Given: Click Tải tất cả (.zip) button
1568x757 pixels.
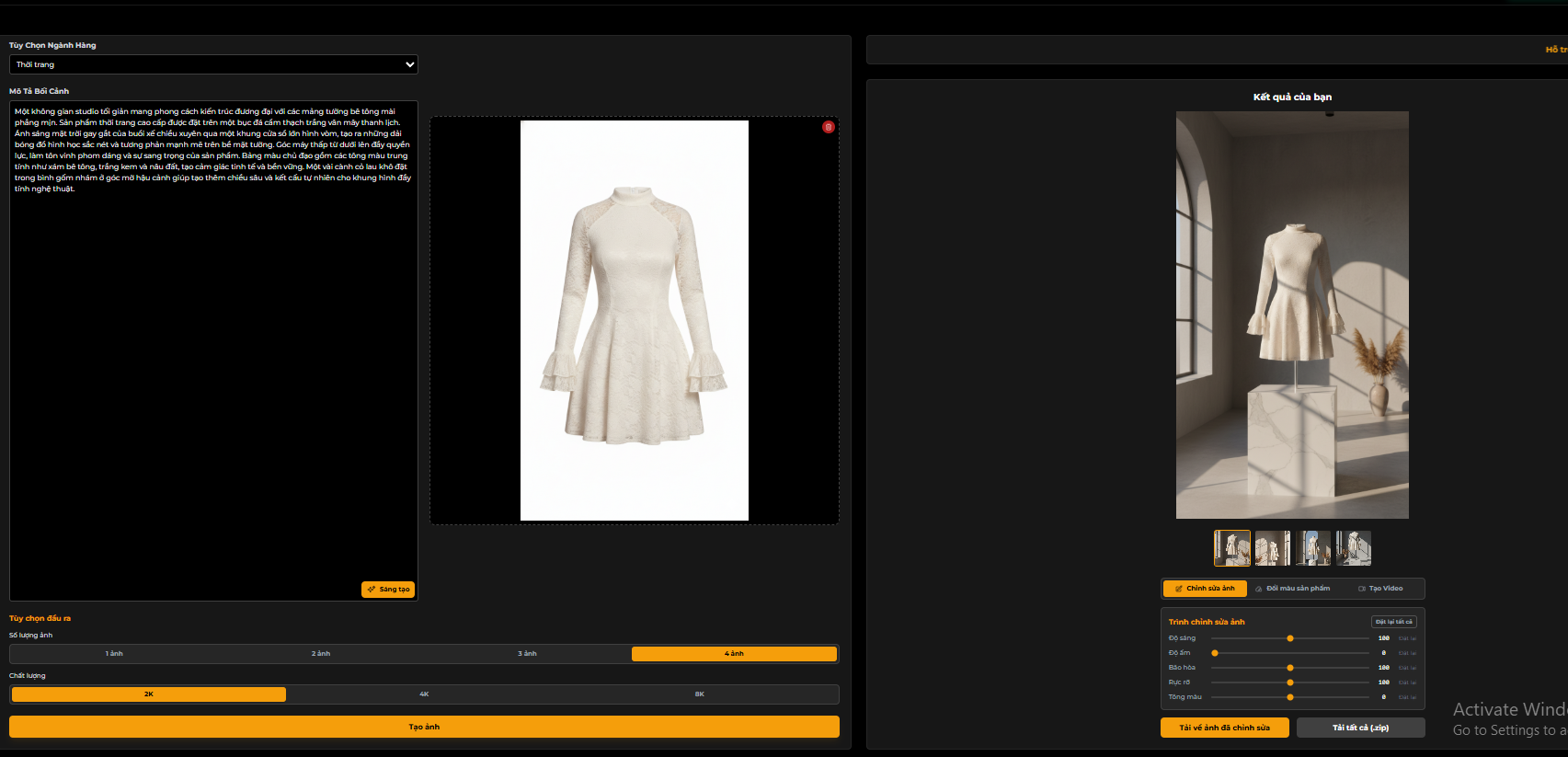Looking at the screenshot, I should pos(1360,728).
